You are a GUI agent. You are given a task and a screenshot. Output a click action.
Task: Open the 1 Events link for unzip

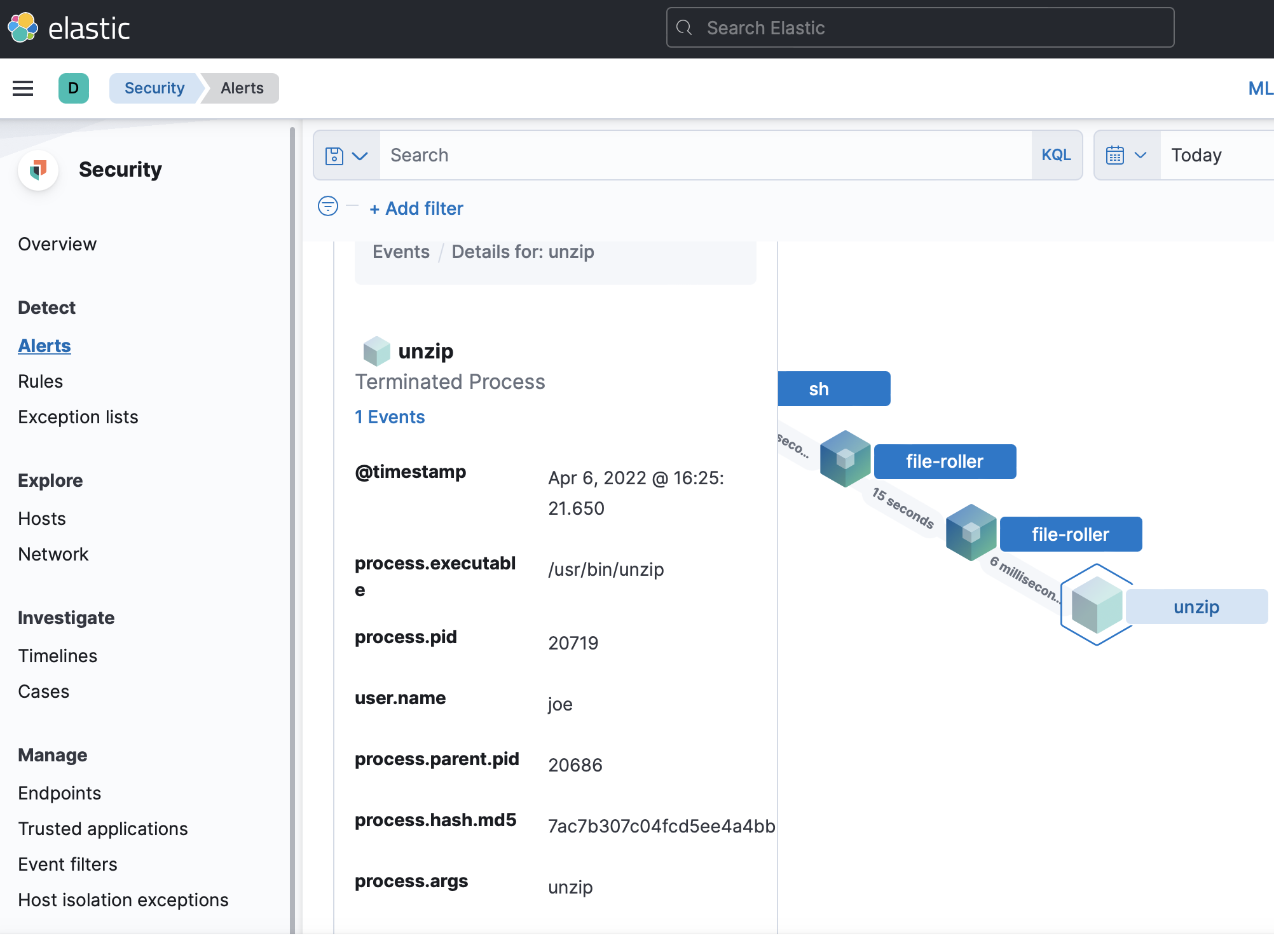coord(390,417)
